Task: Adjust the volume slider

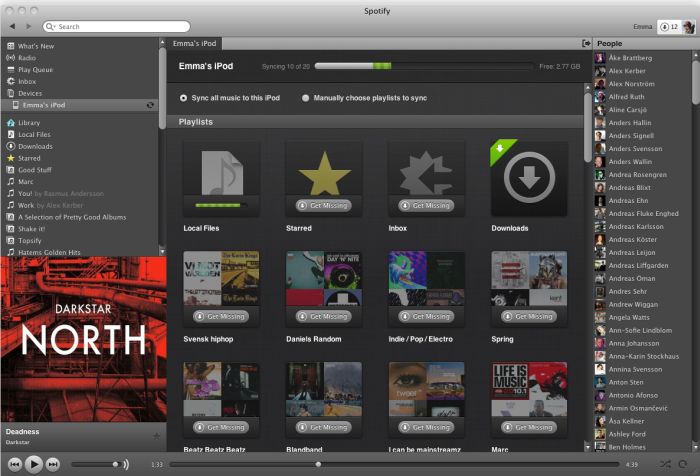Action: 115,464
